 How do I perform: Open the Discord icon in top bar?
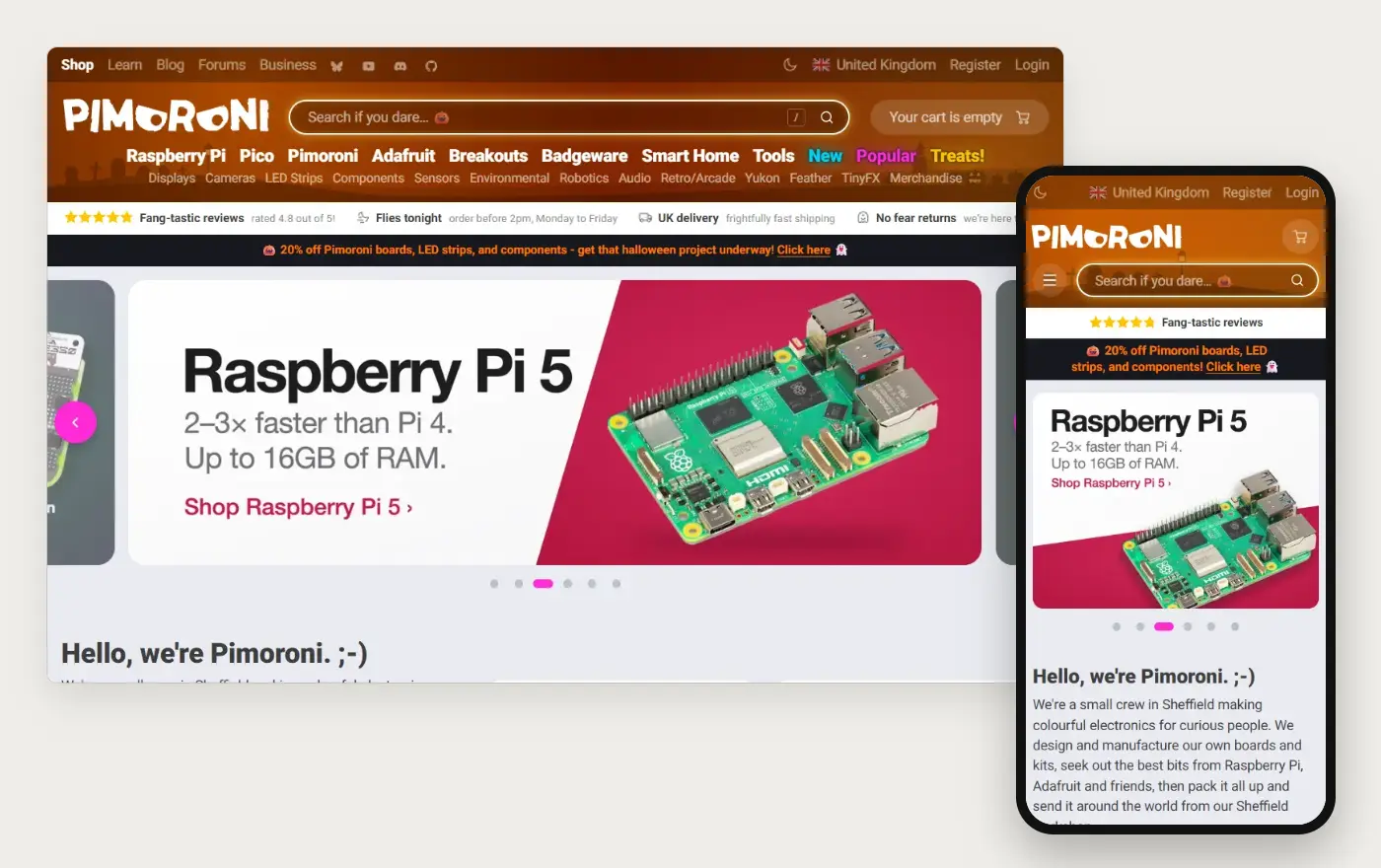point(400,66)
